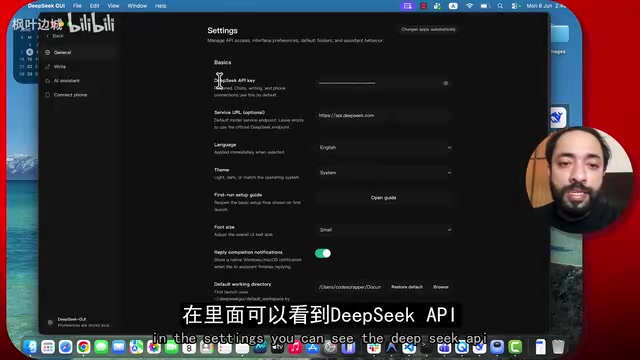Click the General section's sidebar icon
640x360 pixels.
tap(48, 52)
